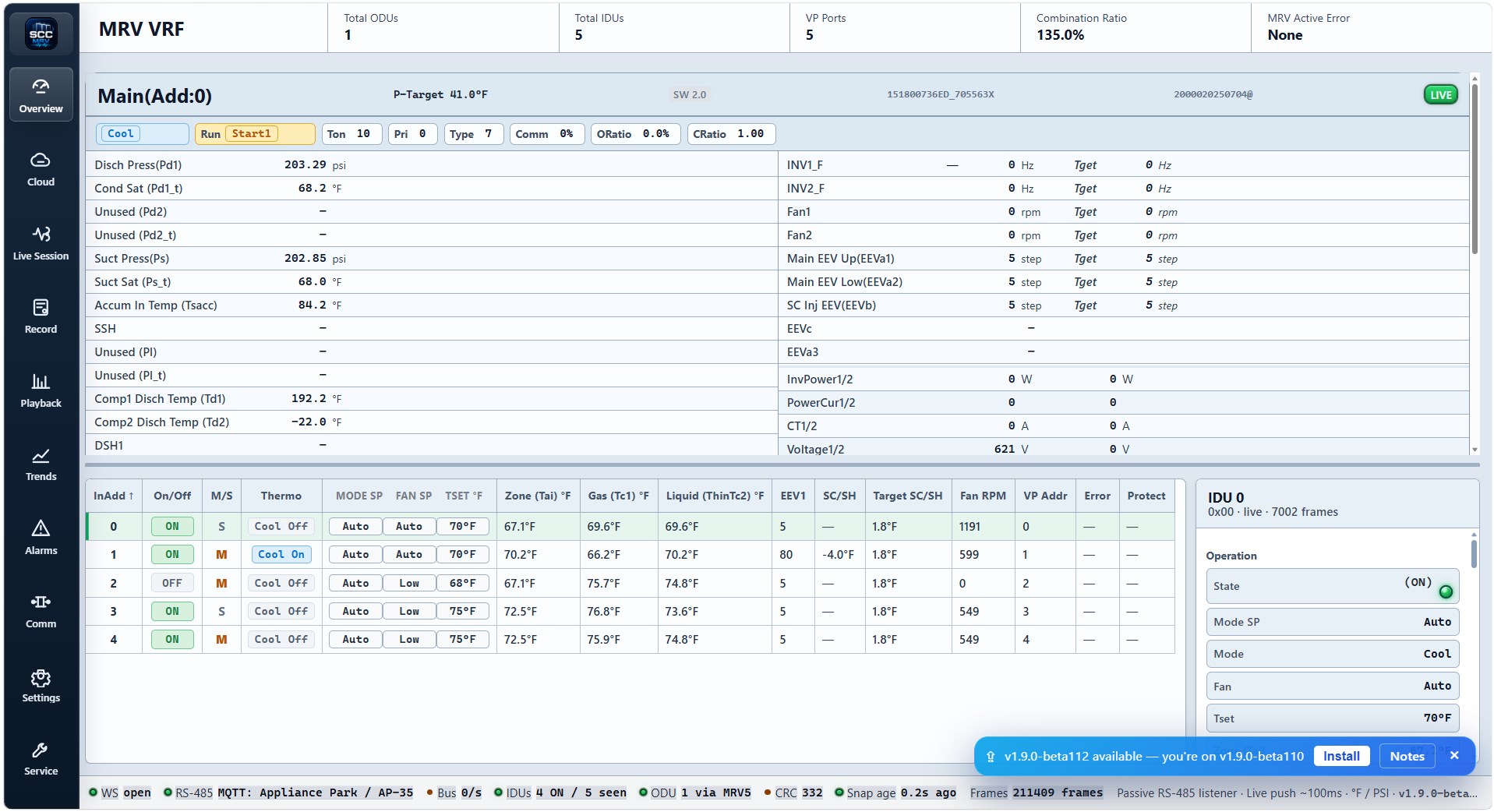Dismiss the update banner with X

coord(1454,756)
